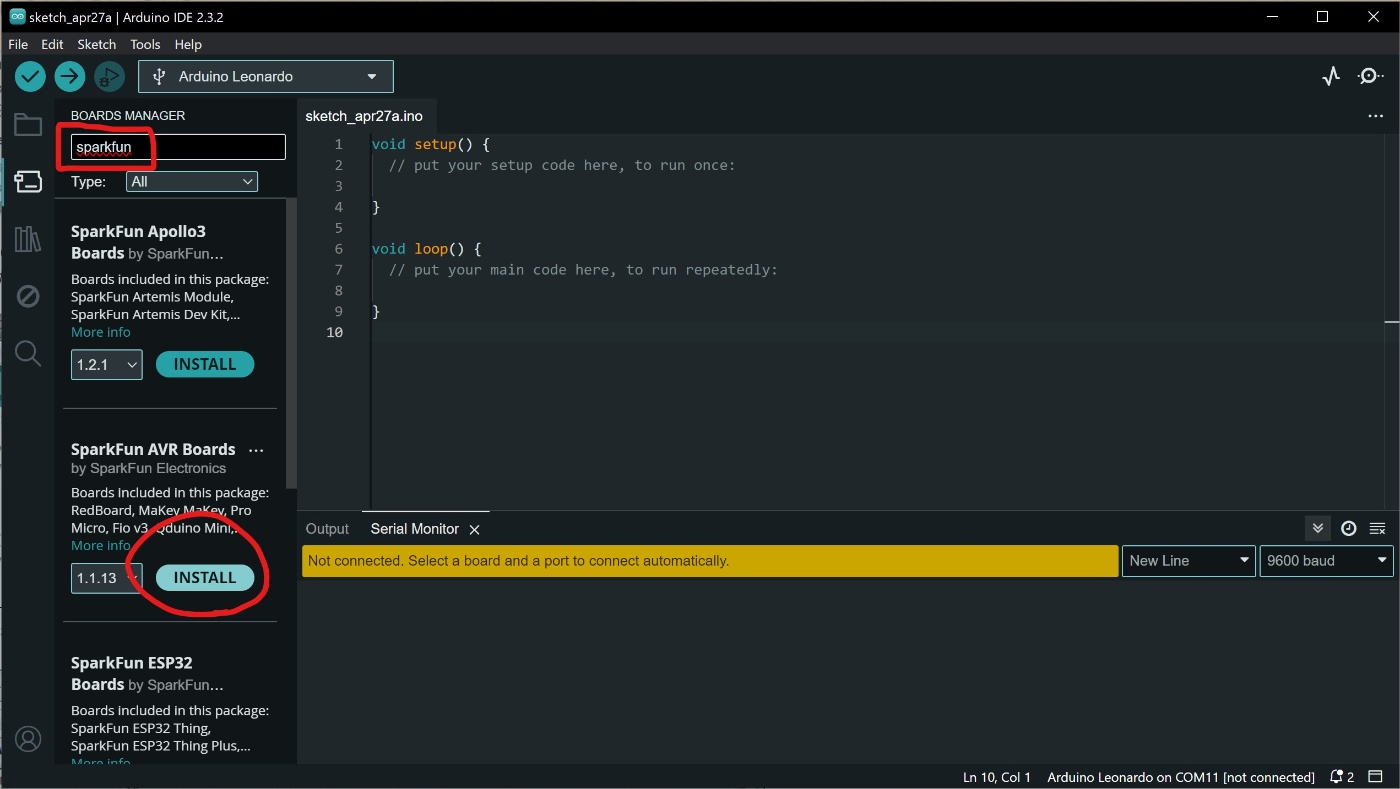This screenshot has width=1400, height=789.
Task: Click the Arduino IDE title bar logo
Action: click(x=17, y=16)
